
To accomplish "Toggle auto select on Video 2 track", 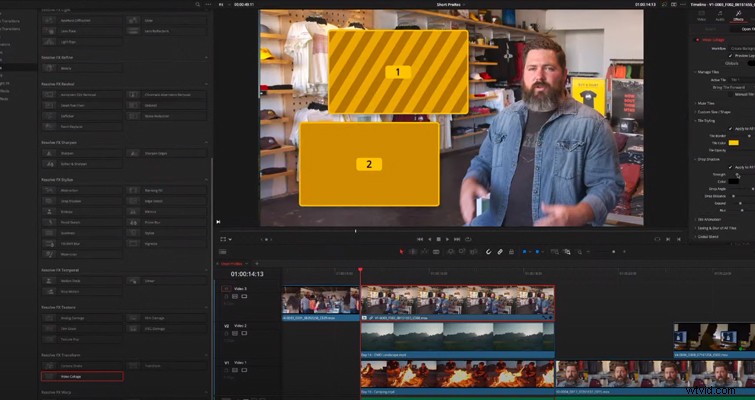I will (235, 333).
